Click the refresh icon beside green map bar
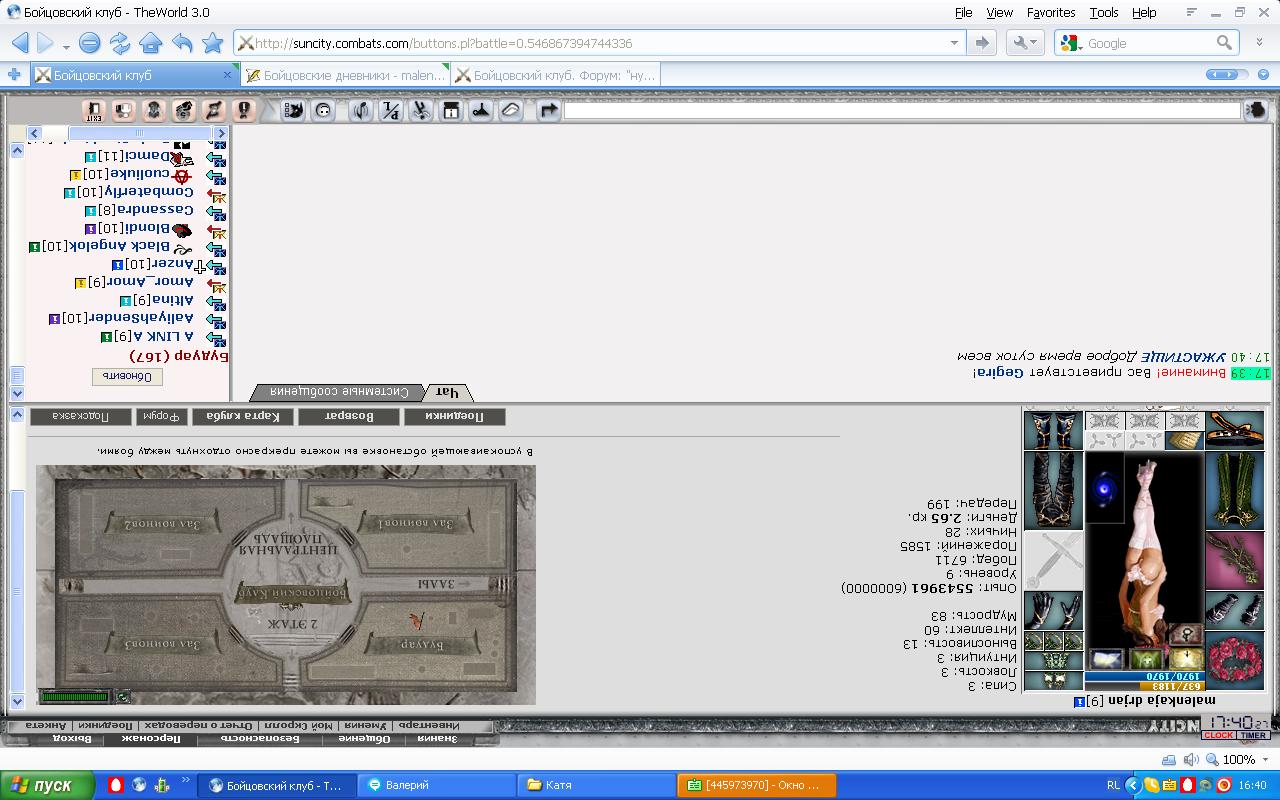Viewport: 1280px width, 800px height. coord(123,696)
